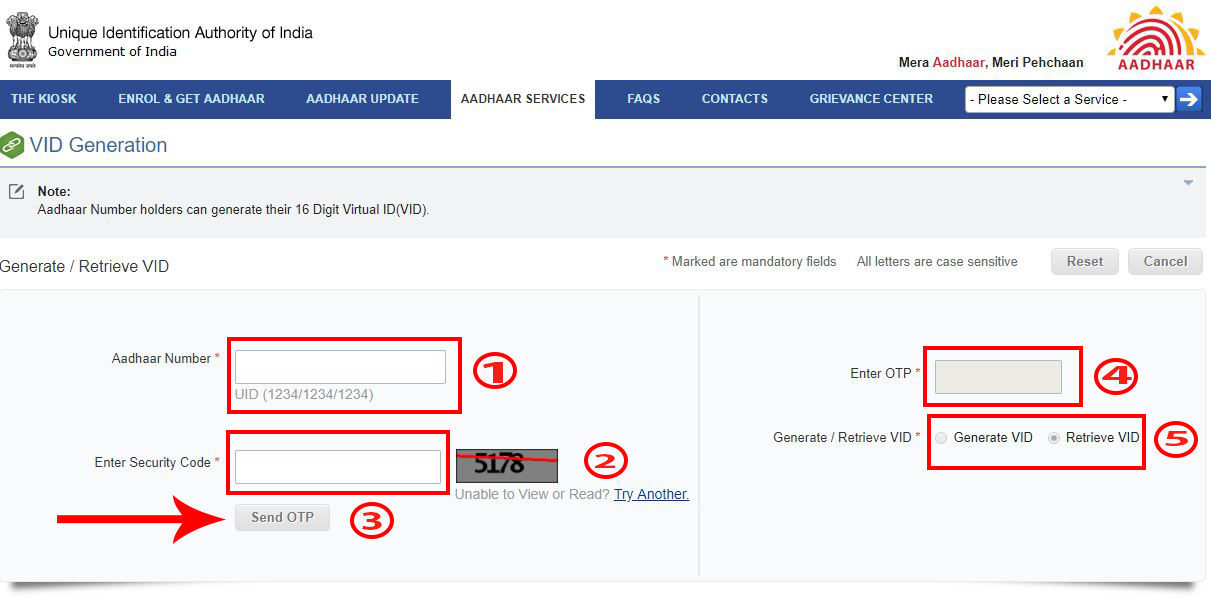The width and height of the screenshot is (1211, 609).
Task: Click the Aadhaar rainbow logo
Action: (1156, 40)
